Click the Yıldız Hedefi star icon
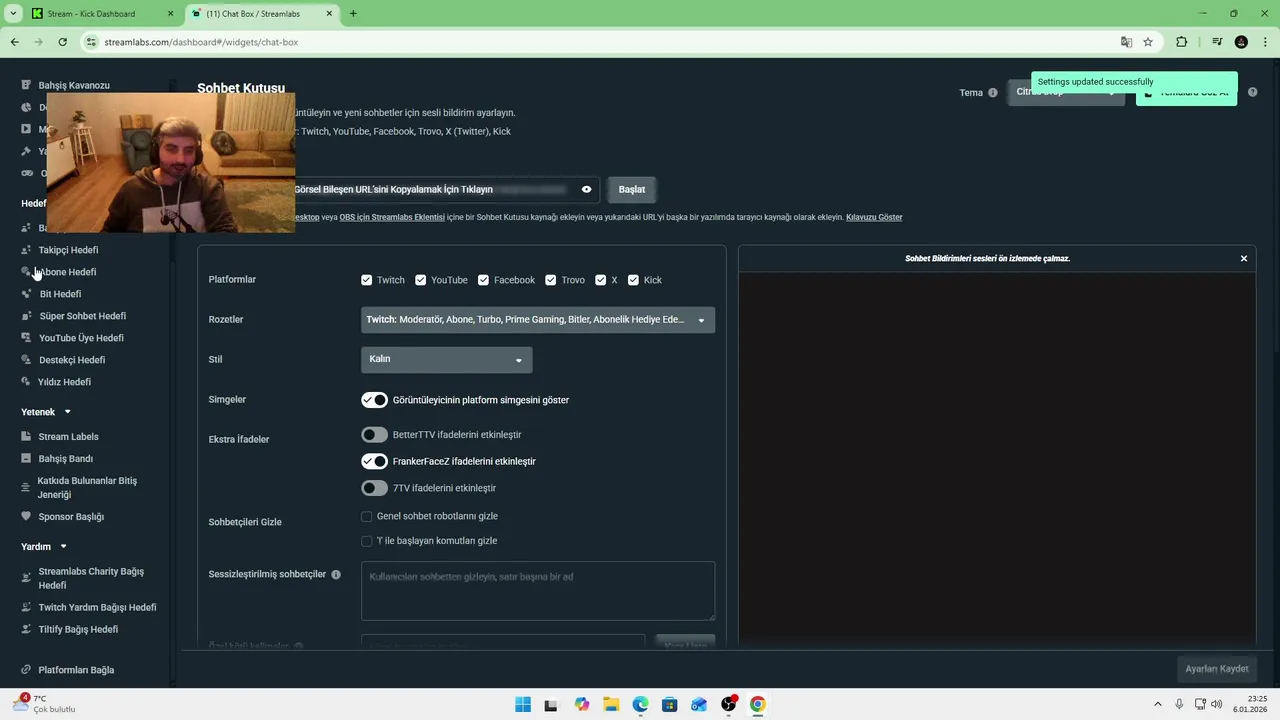 26,382
